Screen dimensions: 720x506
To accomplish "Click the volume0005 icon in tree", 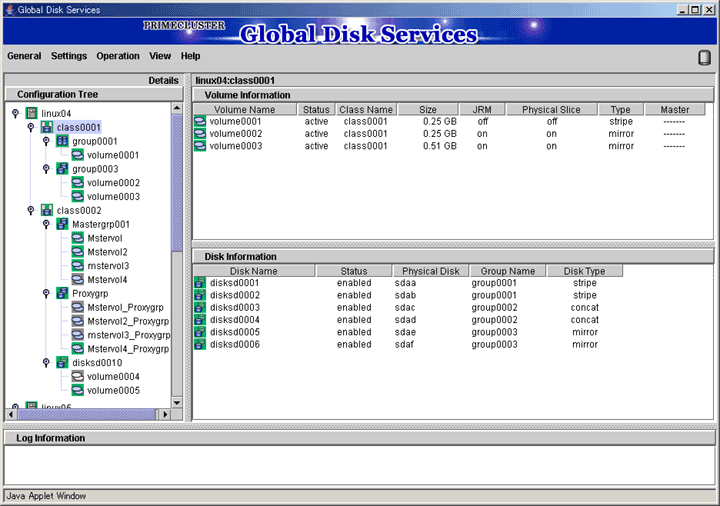I will coord(78,390).
